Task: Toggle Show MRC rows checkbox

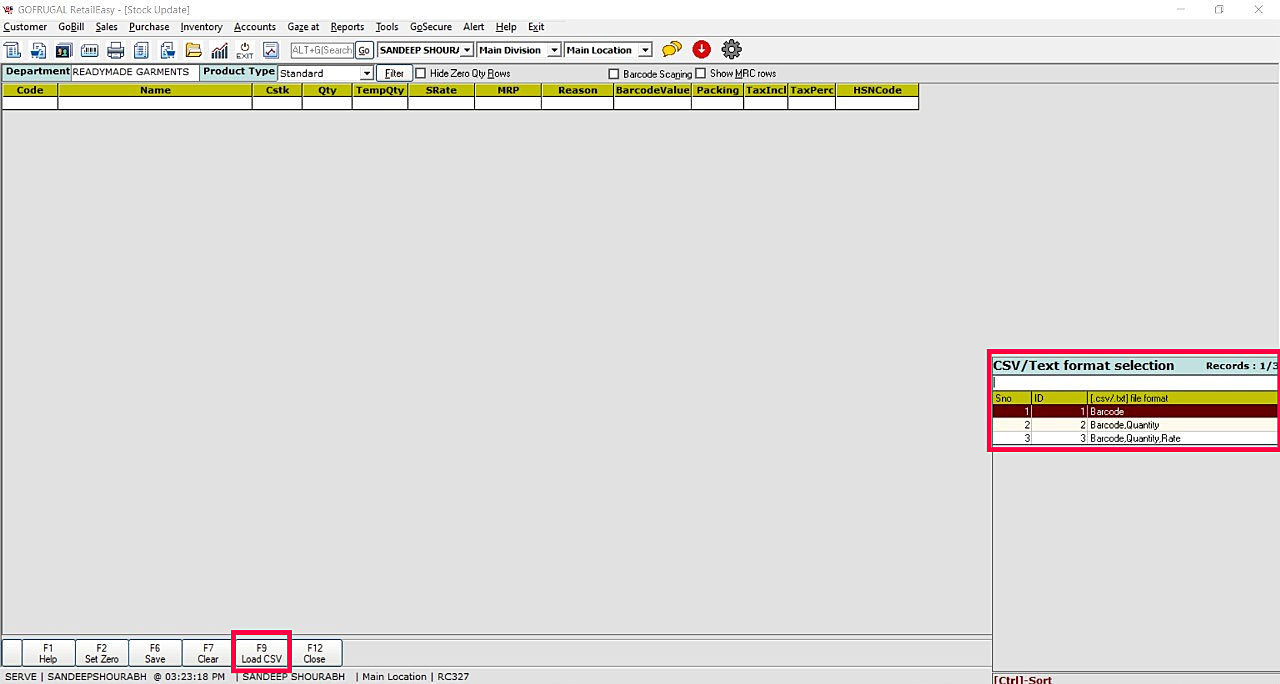Action: click(701, 73)
